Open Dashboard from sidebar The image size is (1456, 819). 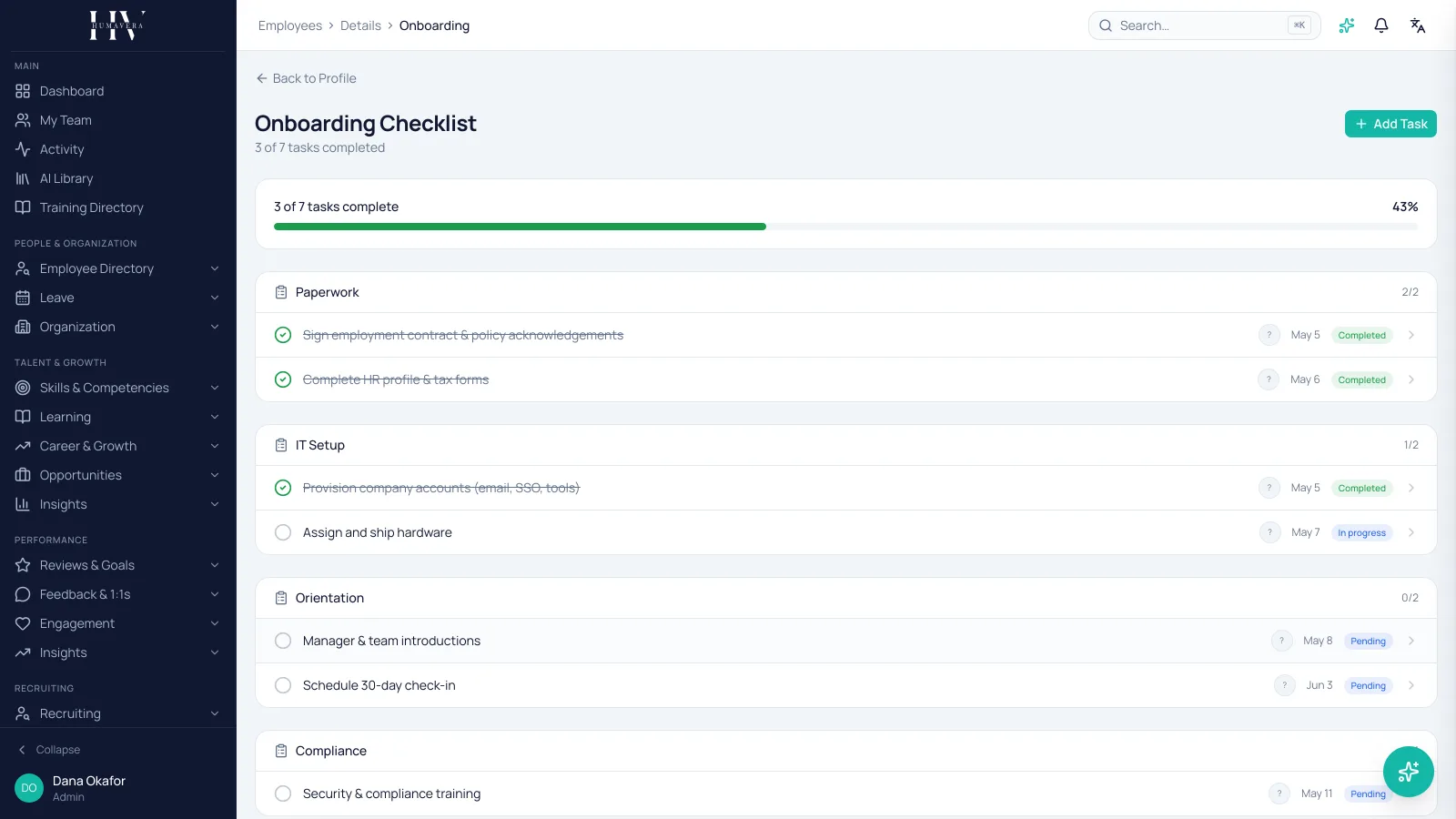pyautogui.click(x=117, y=91)
